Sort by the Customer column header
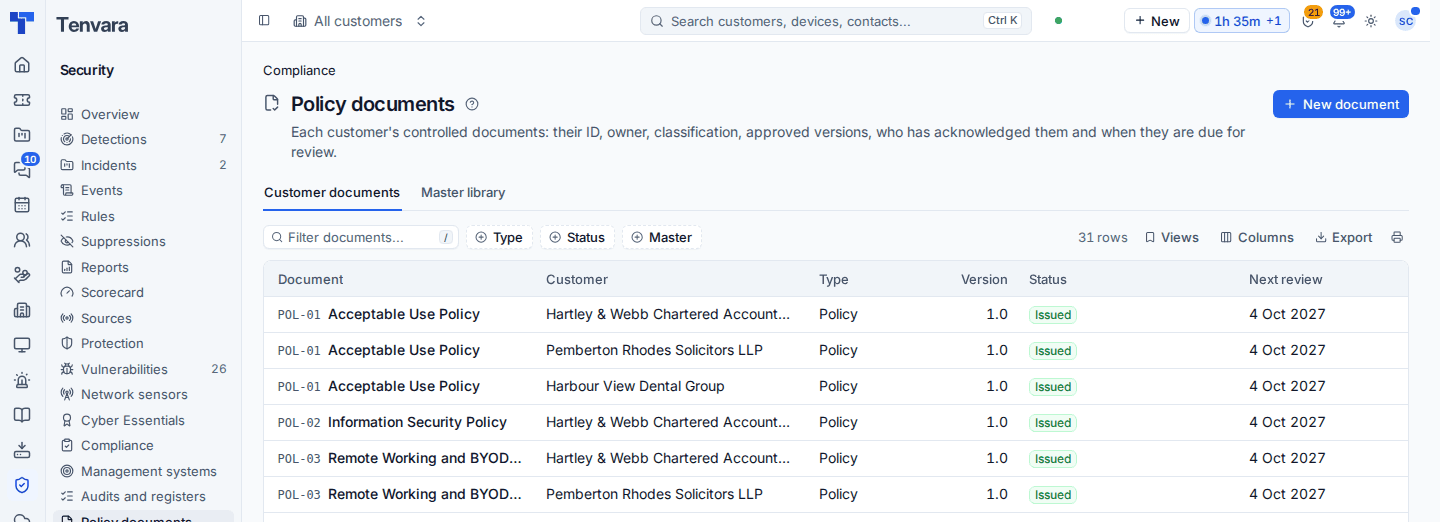The height and width of the screenshot is (522, 1440). (x=577, y=279)
